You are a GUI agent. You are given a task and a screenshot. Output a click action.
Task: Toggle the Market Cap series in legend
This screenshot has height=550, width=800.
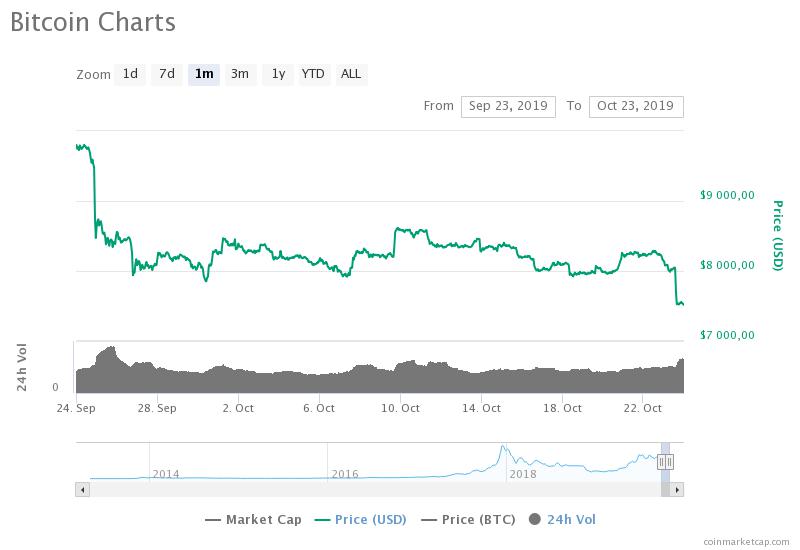253,519
